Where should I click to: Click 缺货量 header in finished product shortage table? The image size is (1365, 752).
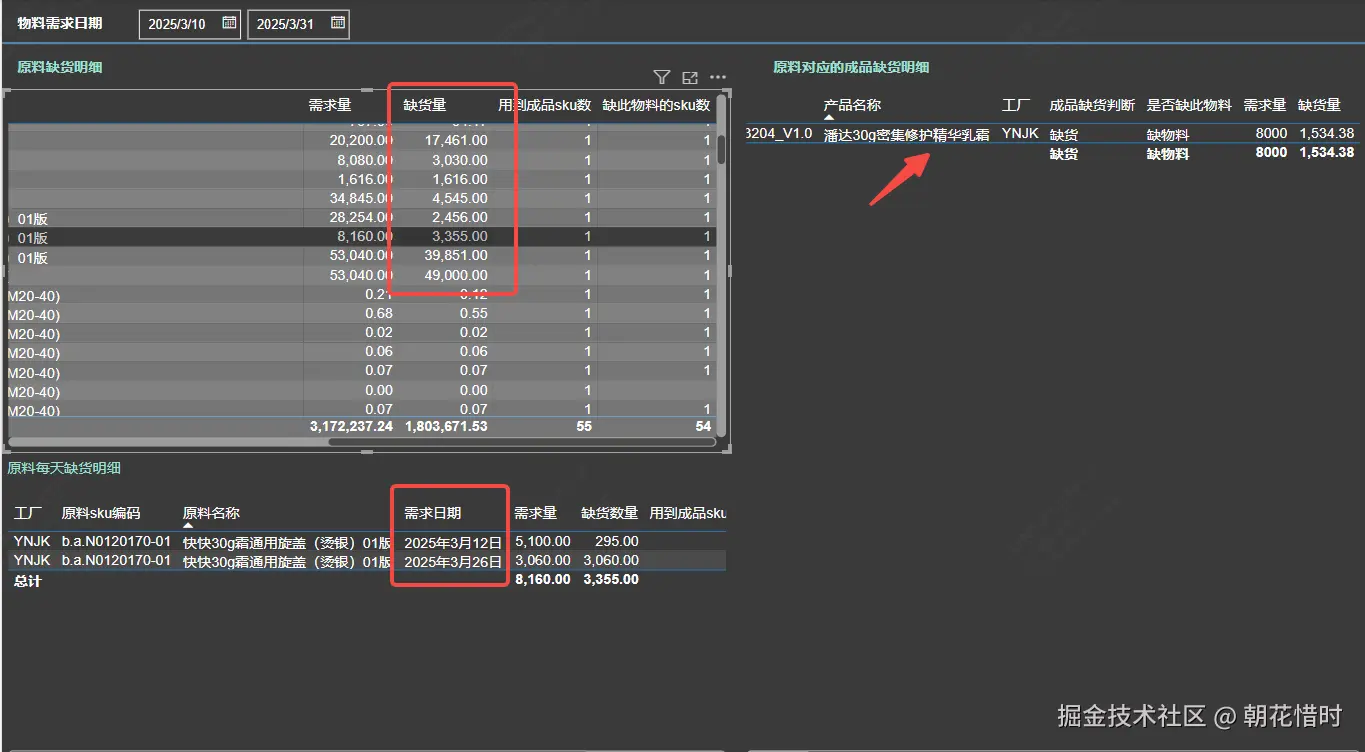1319,105
